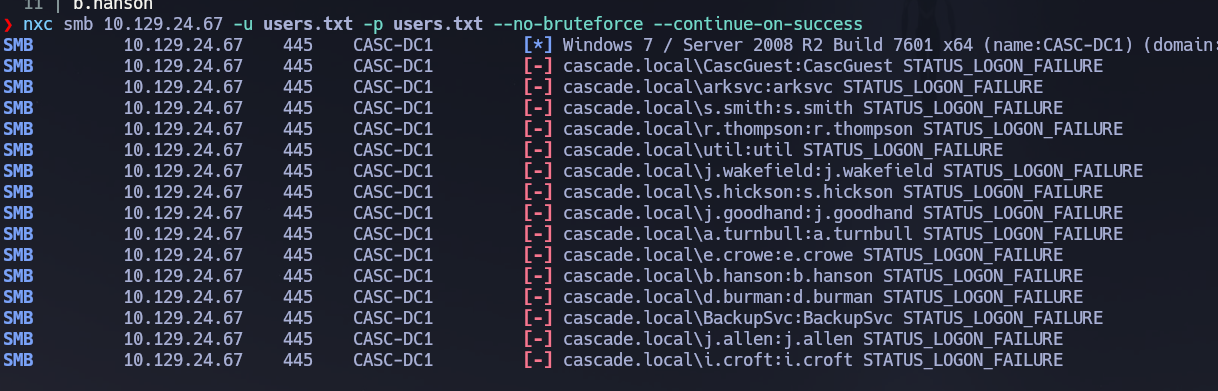Click cascade.local\CascGuest:CascGuest result text
Viewport: 1218px width, 391px height.
[x=728, y=66]
